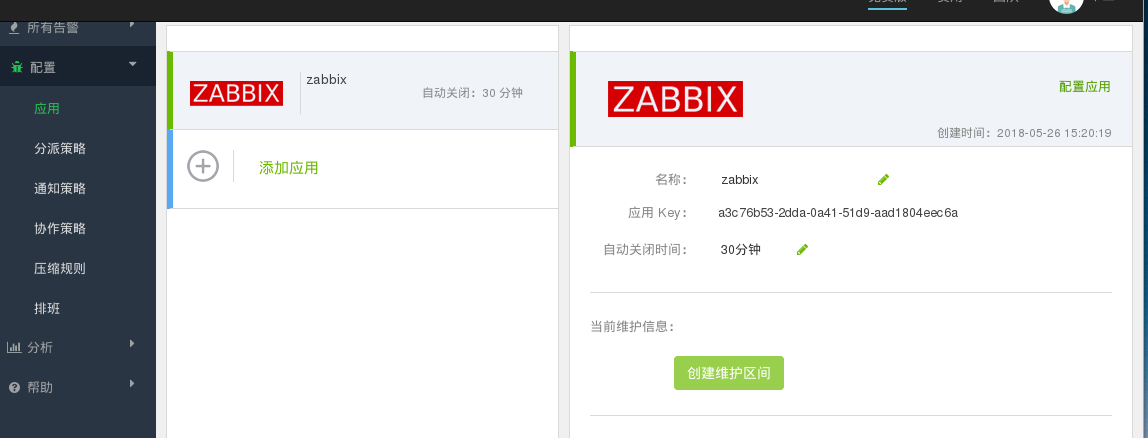Expand the 分析 sidebar menu

[x=78, y=347]
